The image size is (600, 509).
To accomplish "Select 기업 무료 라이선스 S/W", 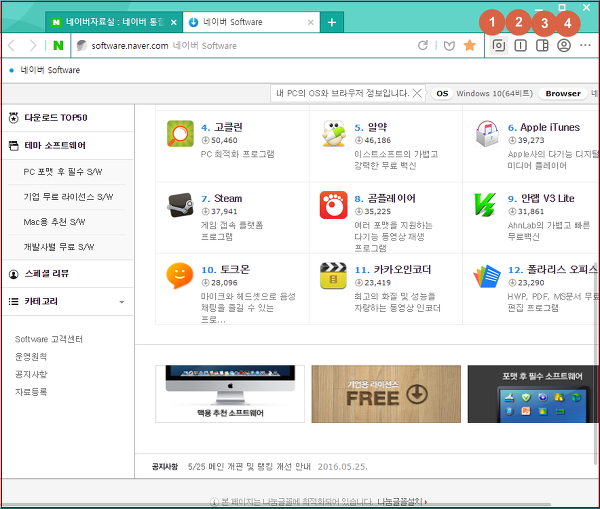I will pos(68,197).
